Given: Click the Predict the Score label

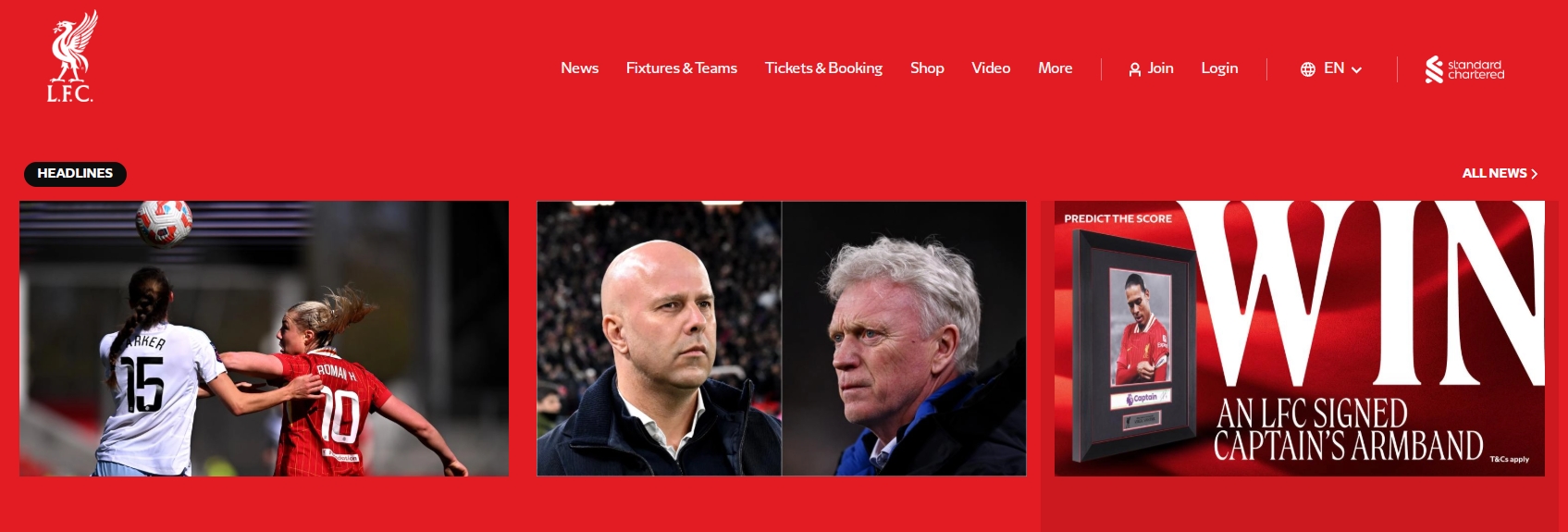Looking at the screenshot, I should (x=1117, y=219).
